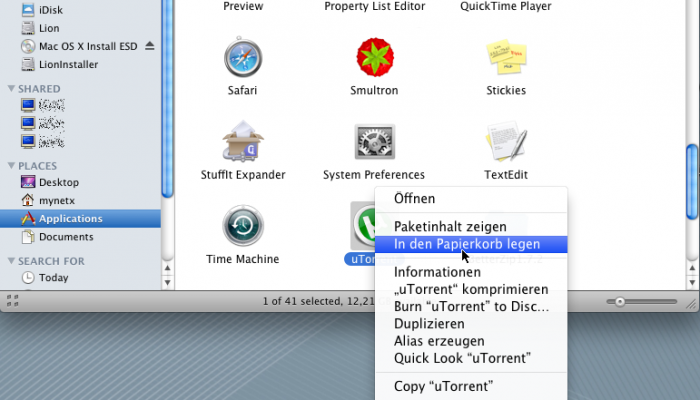700x400 pixels.
Task: Choose Öffnen from the context menu
Action: pyautogui.click(x=471, y=198)
